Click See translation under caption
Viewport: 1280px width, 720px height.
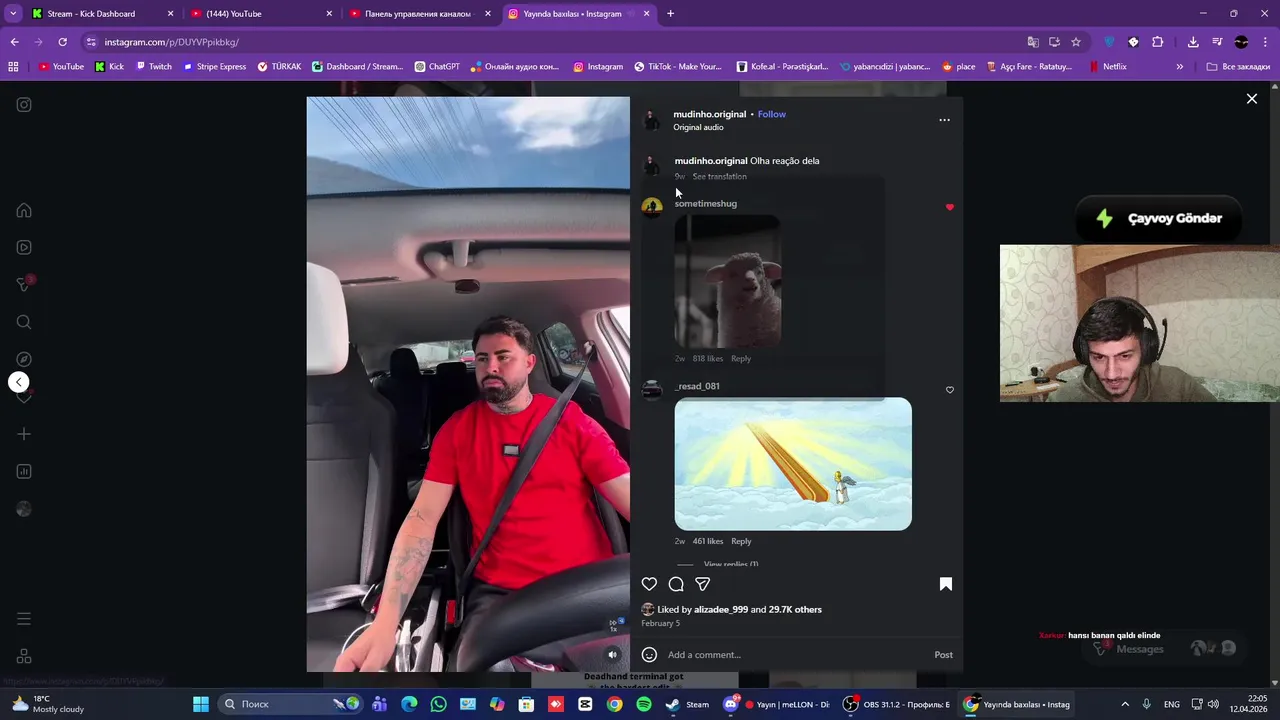click(x=719, y=177)
